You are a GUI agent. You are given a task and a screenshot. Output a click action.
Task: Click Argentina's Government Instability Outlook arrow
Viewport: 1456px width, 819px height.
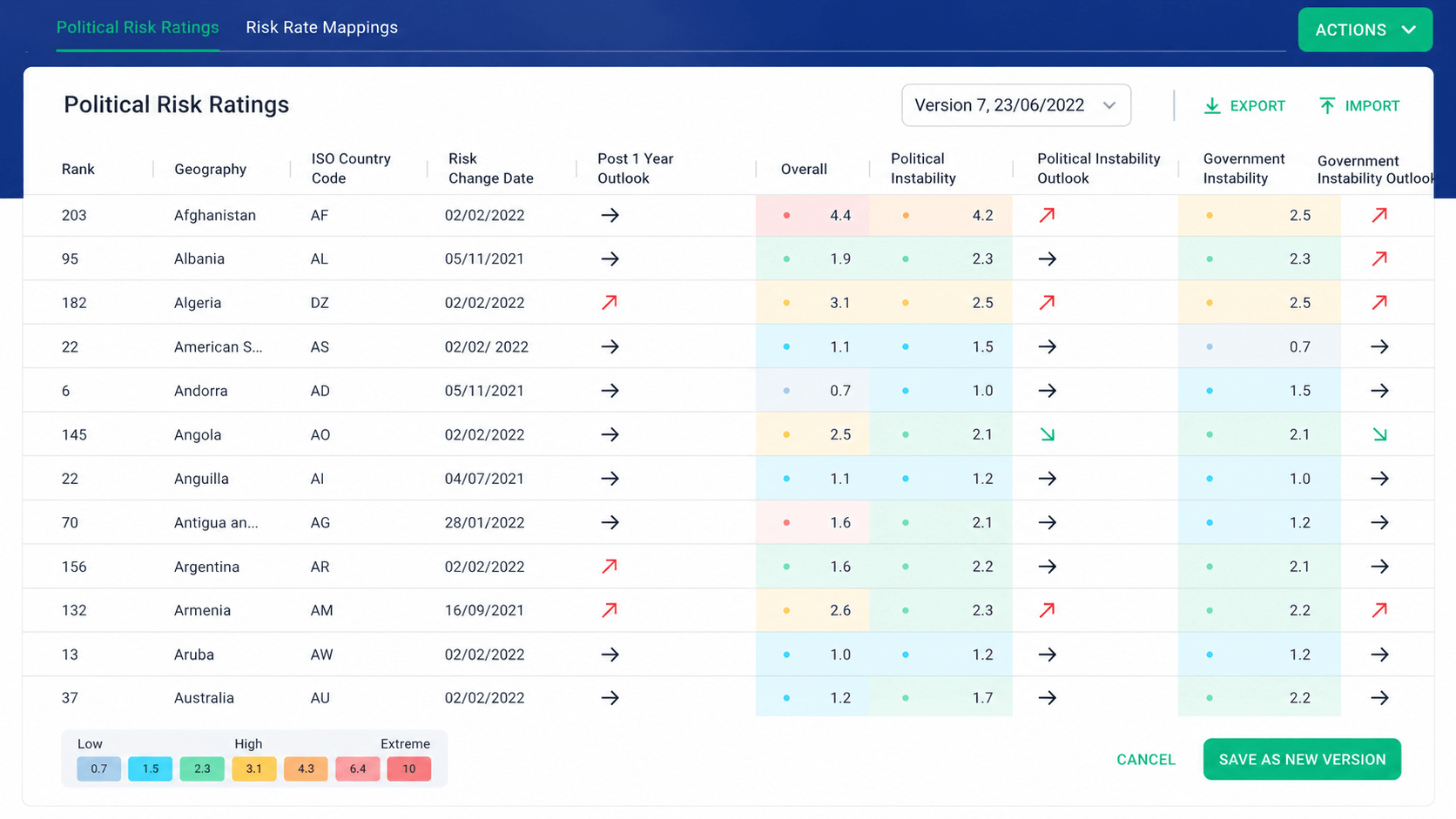pos(1380,567)
